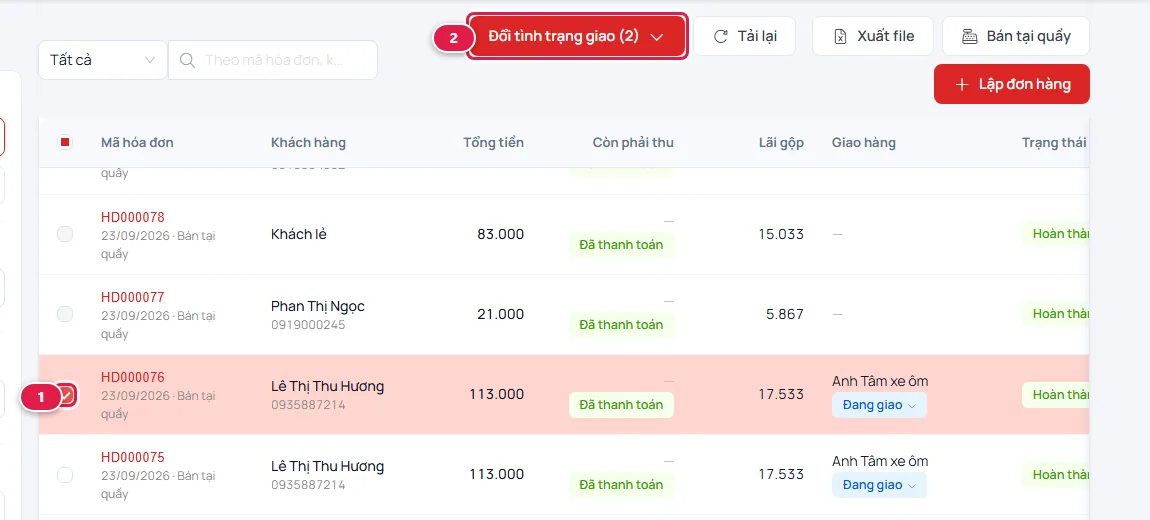This screenshot has height=520, width=1150.
Task: Click the cash register icon for Bán tại quầy
Action: click(970, 37)
